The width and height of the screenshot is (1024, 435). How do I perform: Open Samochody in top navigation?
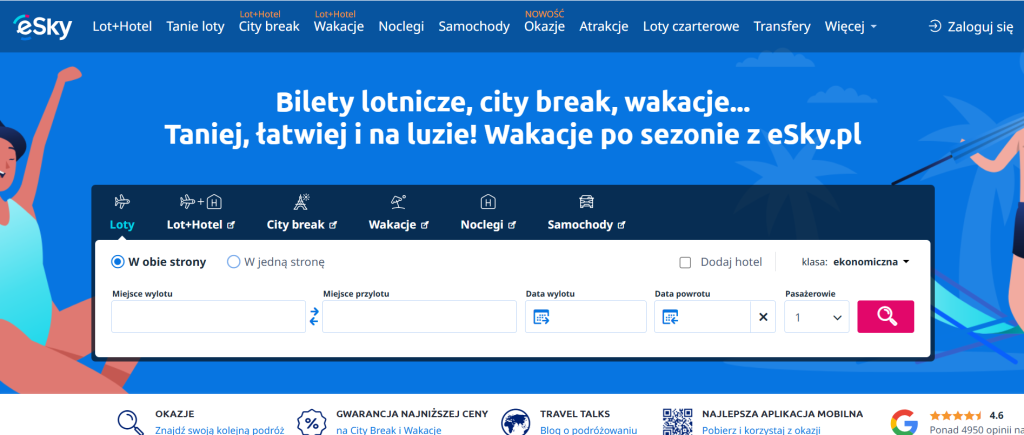[474, 27]
